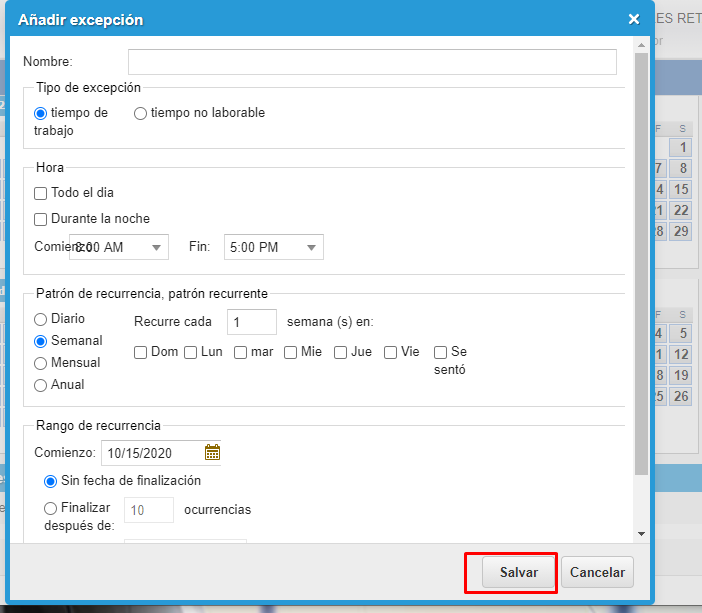The height and width of the screenshot is (613, 702).
Task: Check the Vie weekday checkbox
Action: (x=391, y=352)
